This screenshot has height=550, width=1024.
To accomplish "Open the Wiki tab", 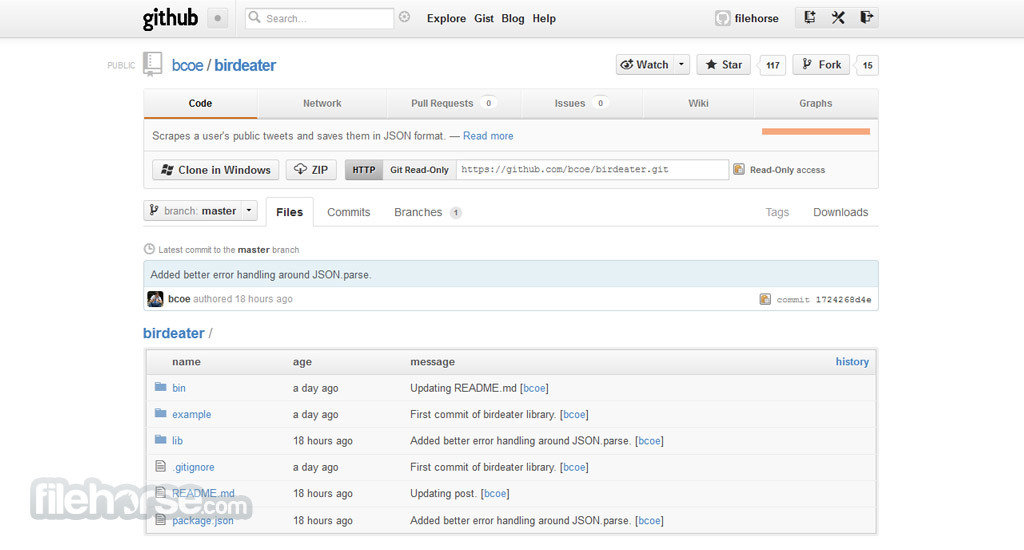I will point(698,103).
